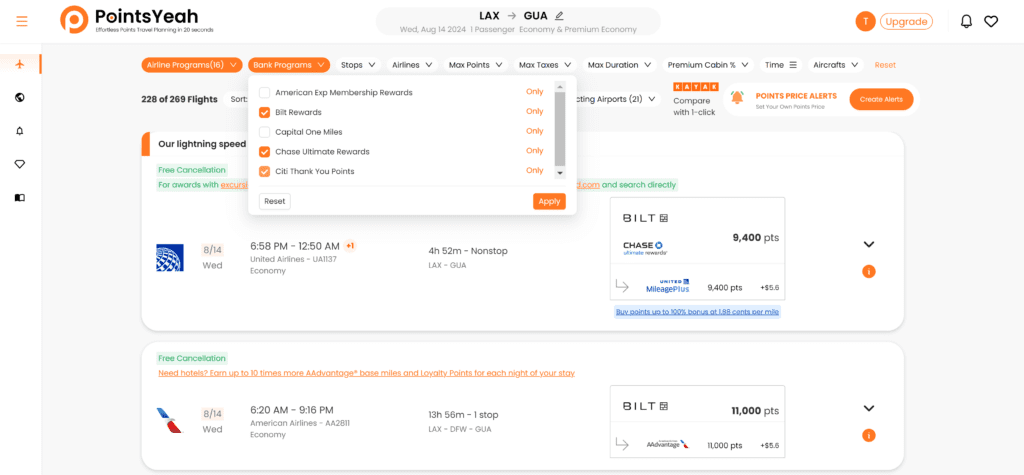This screenshot has height=475, width=1024.
Task: Edit route with the pencil icon
Action: coord(559,16)
